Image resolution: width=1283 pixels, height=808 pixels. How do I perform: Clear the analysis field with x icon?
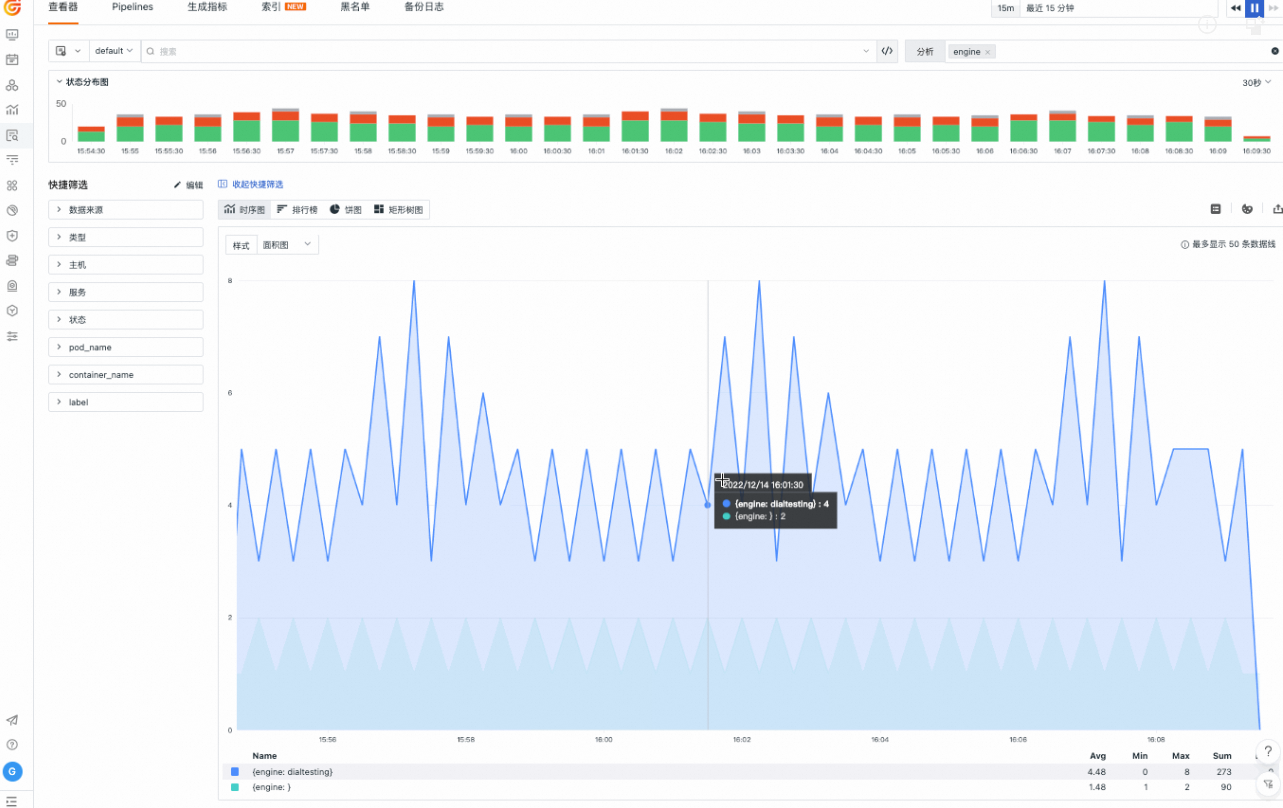[x=1275, y=51]
